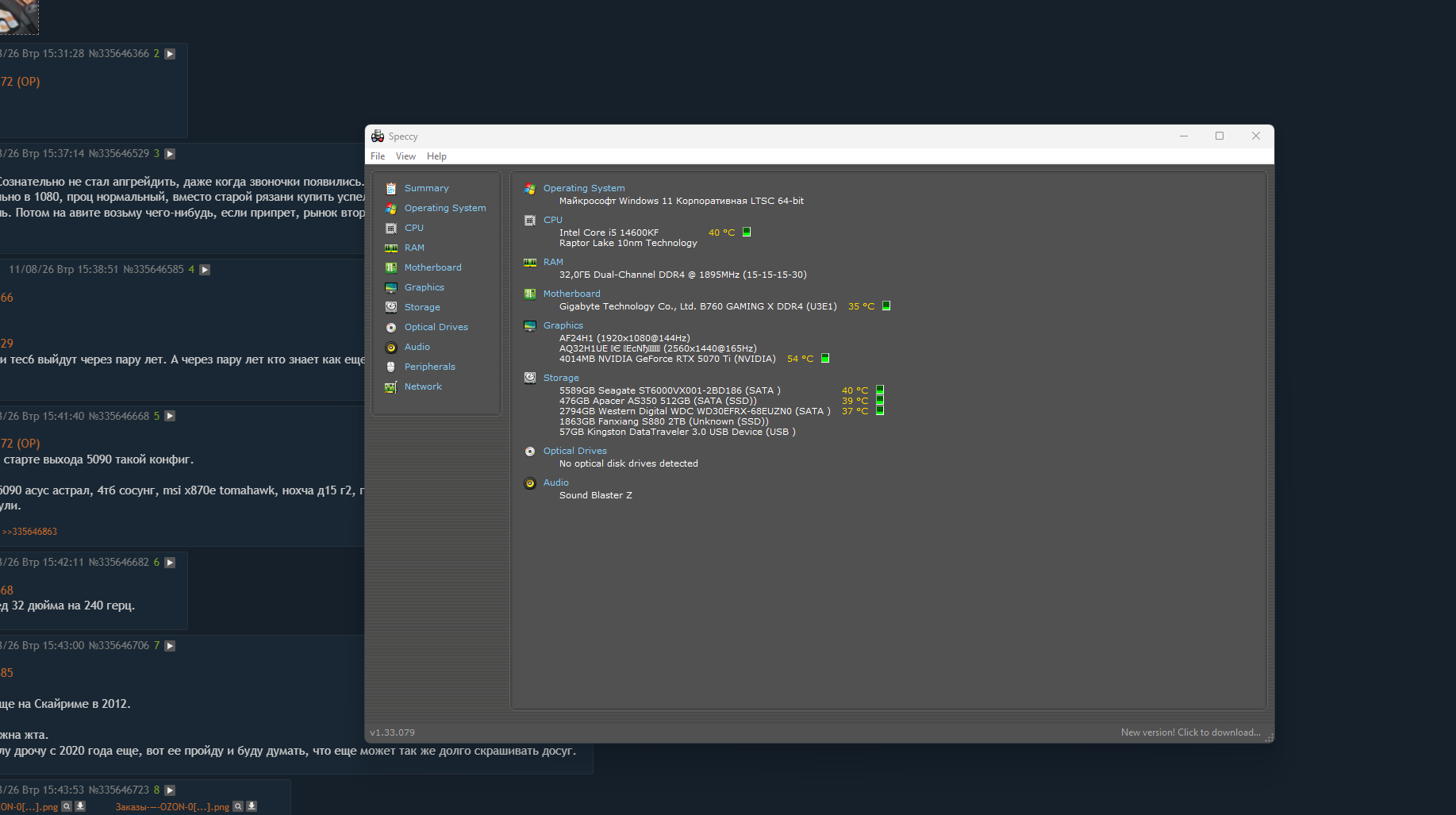The image size is (1456, 815).
Task: Click the '32,0ГБ Dual-Channel DDR4' RAM line
Action: pos(683,275)
